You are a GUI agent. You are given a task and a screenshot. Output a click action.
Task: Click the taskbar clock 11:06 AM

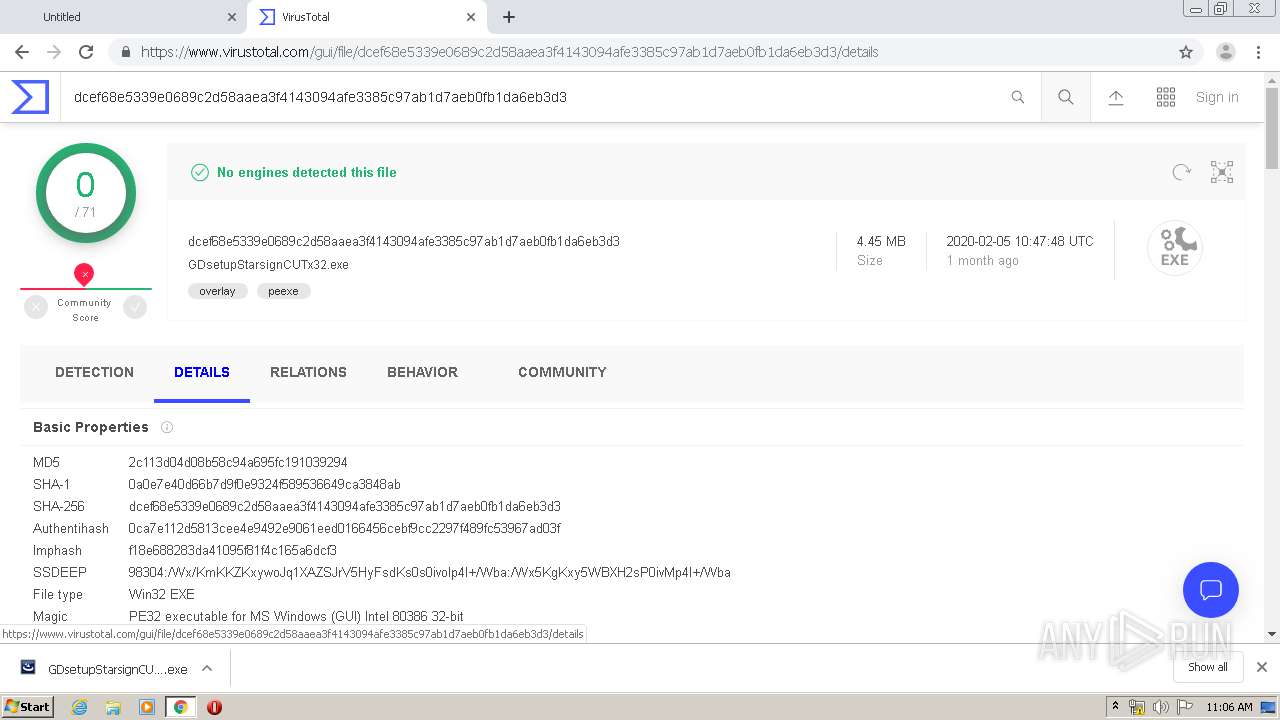click(1229, 707)
